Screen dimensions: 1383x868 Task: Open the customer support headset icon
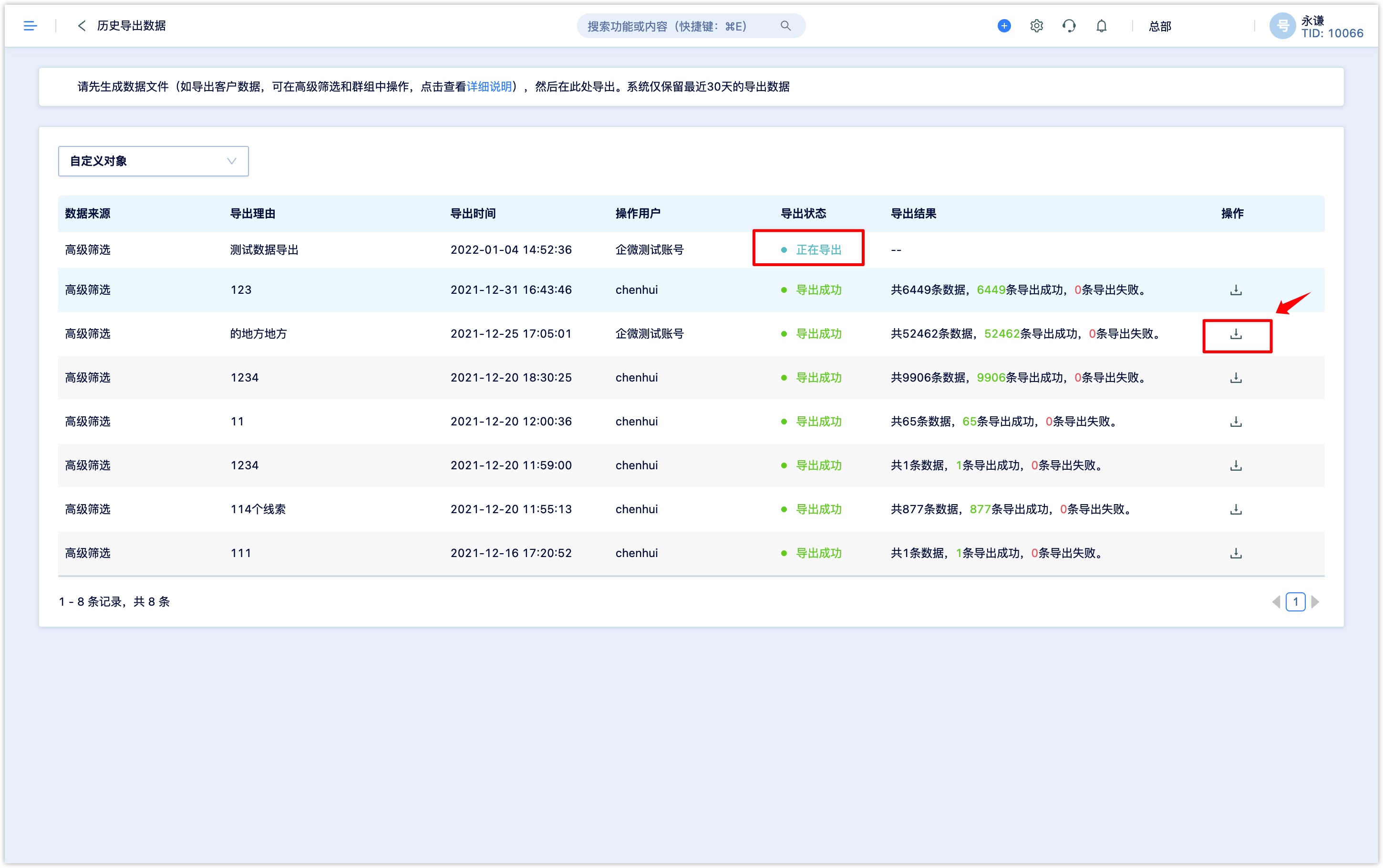click(1069, 26)
